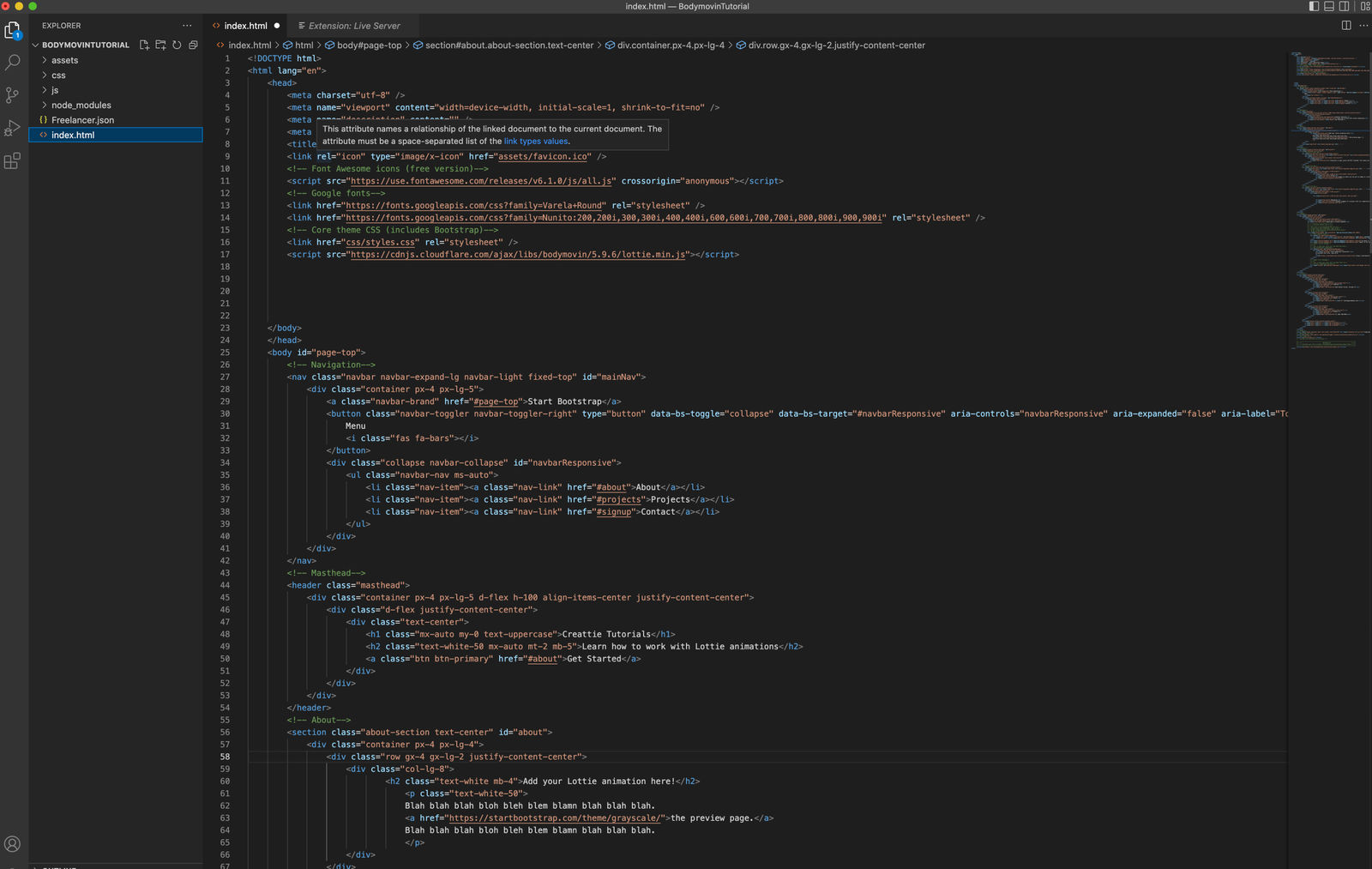Open the Source Control view
Viewport: 1372px width, 869px height.
point(13,94)
